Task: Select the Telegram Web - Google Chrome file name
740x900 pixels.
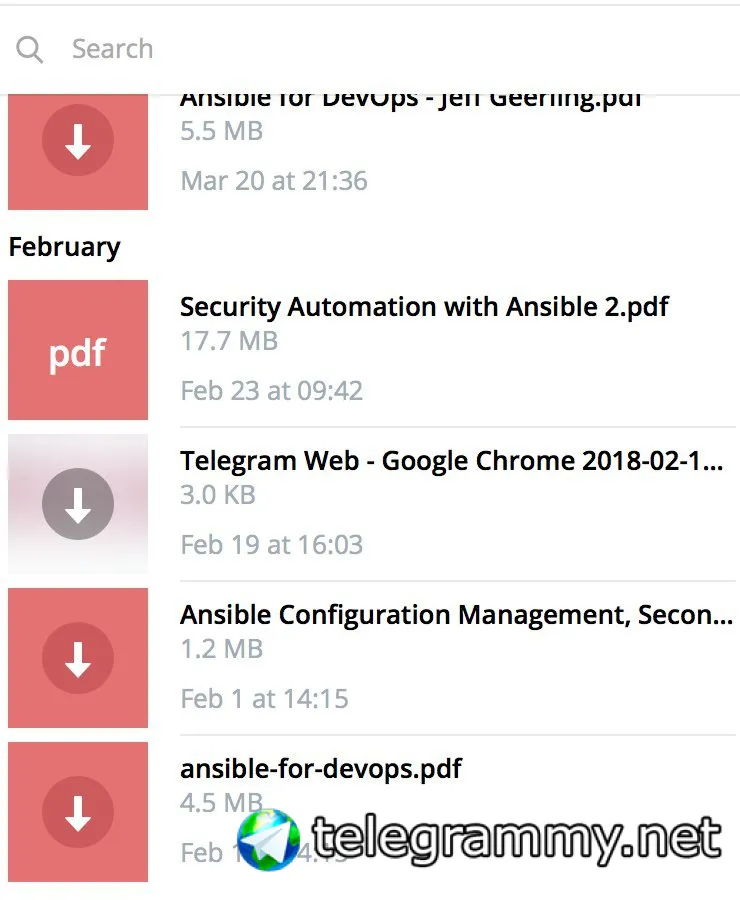Action: (451, 461)
